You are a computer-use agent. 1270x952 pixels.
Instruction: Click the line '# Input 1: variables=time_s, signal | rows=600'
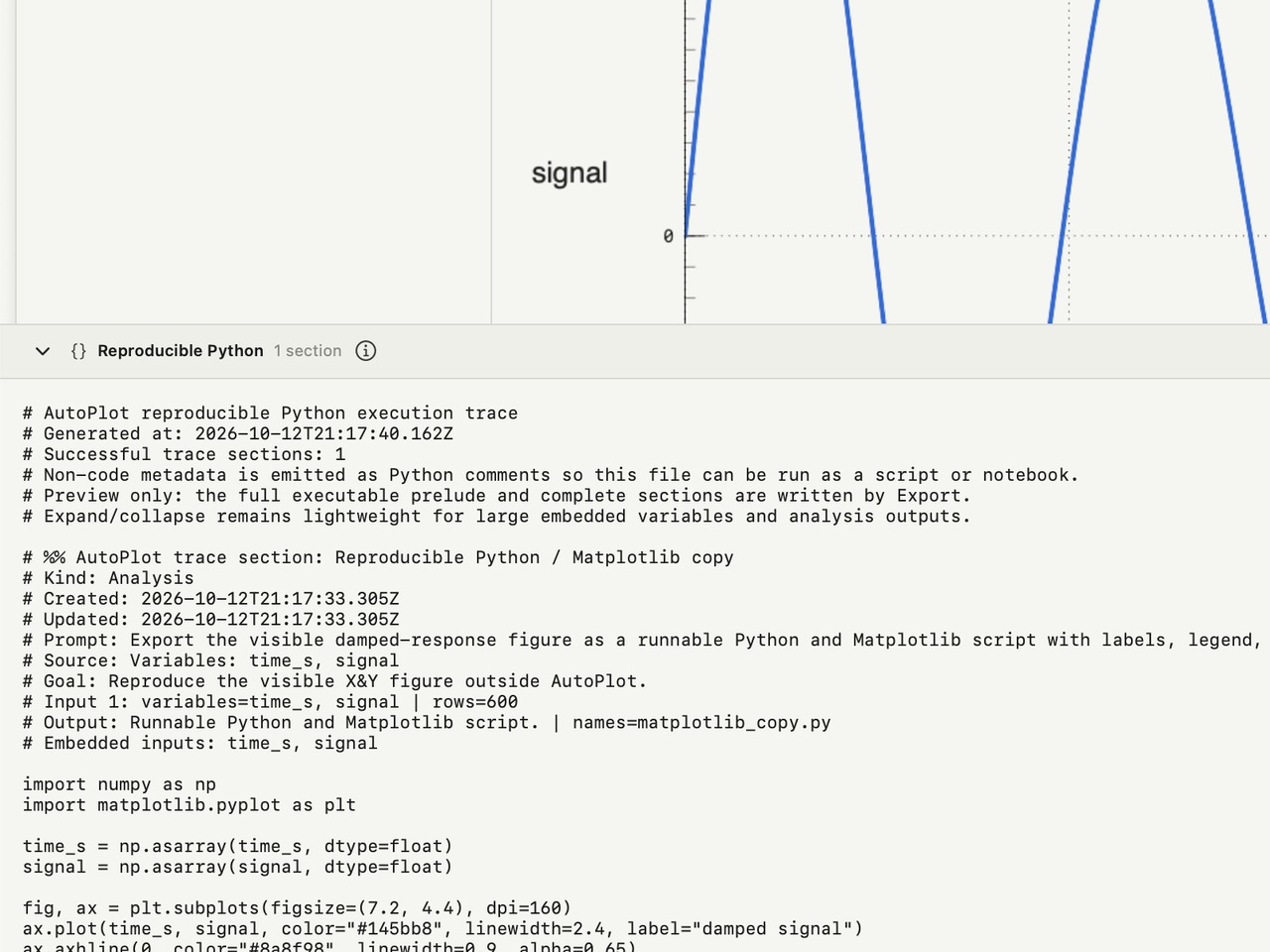pyautogui.click(x=271, y=702)
